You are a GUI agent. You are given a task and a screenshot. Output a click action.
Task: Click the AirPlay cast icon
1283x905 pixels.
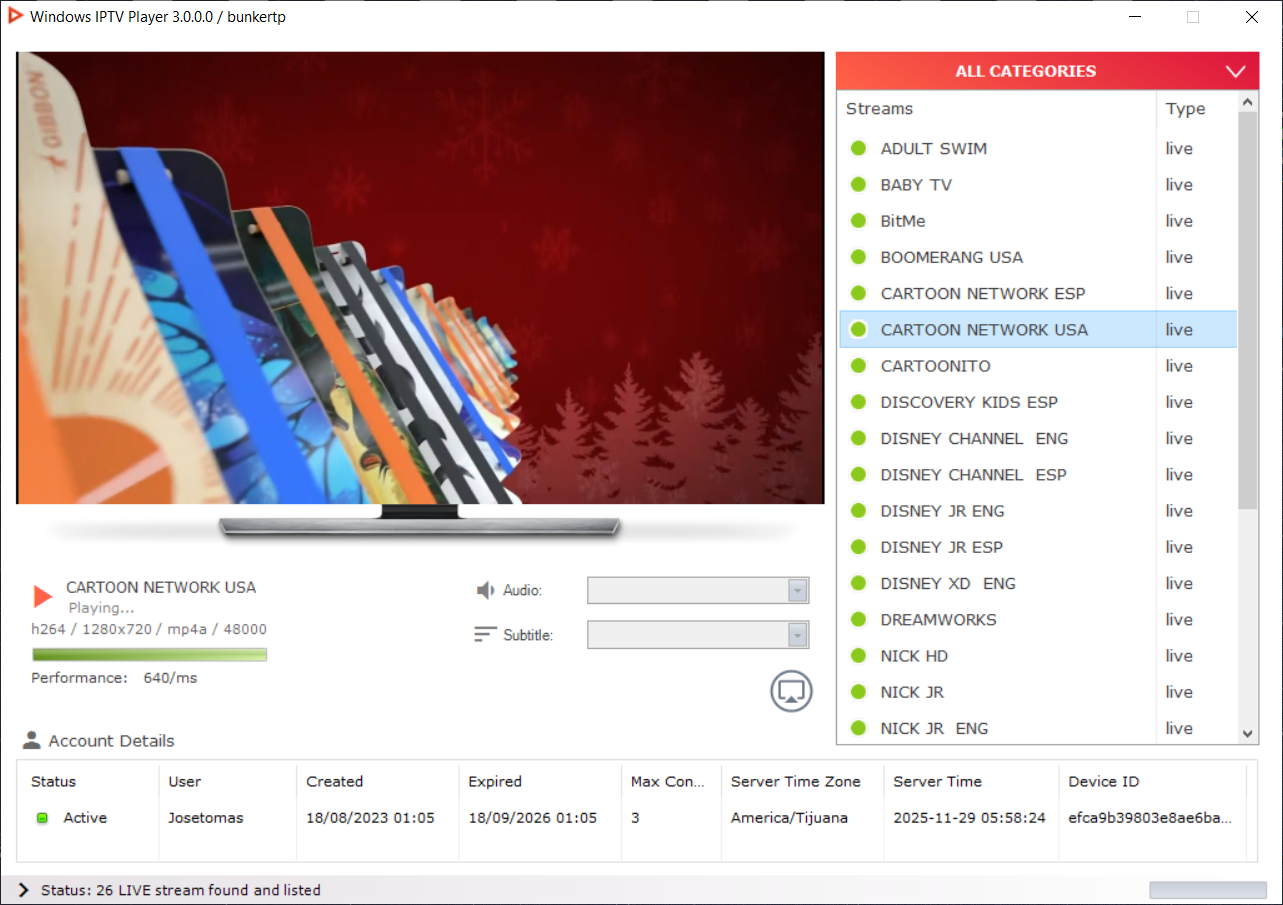pos(791,691)
